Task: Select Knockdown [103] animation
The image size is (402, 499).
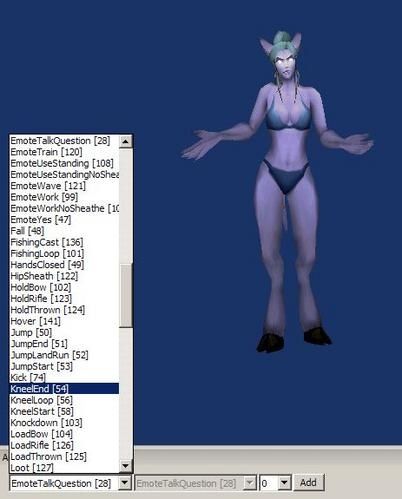Action: pyautogui.click(x=64, y=423)
